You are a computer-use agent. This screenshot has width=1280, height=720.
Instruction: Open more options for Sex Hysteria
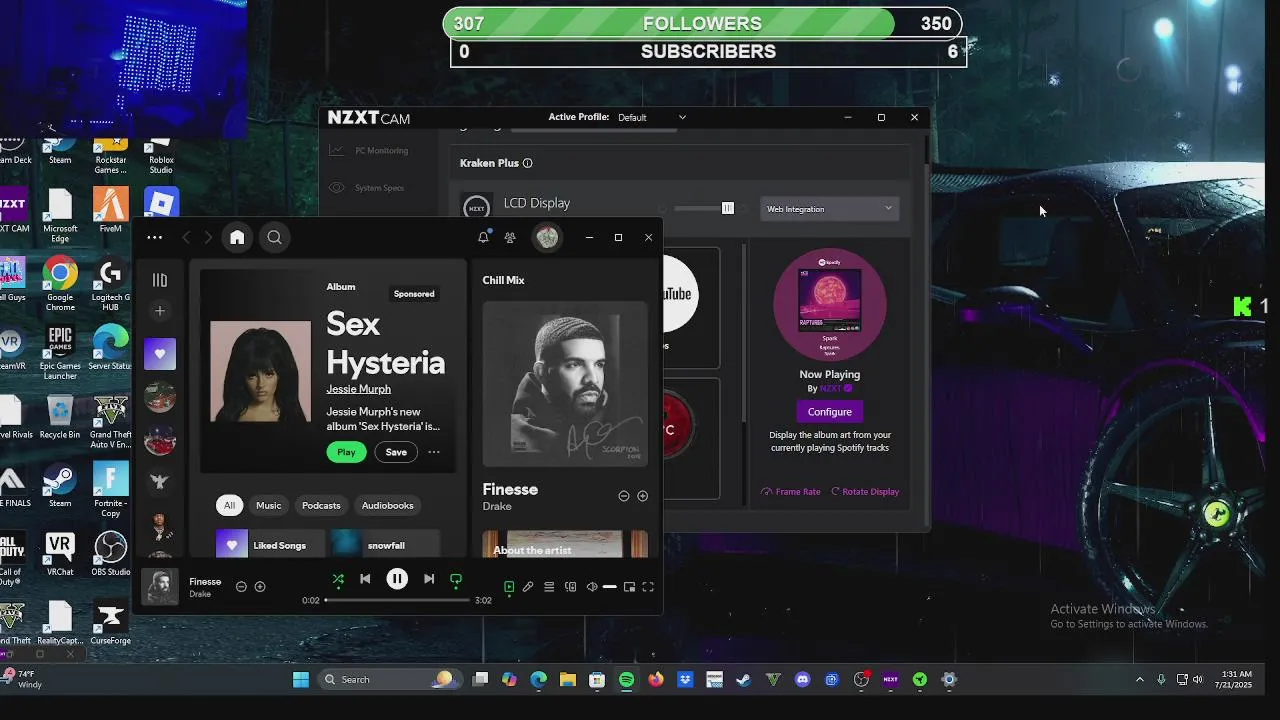[x=434, y=452]
